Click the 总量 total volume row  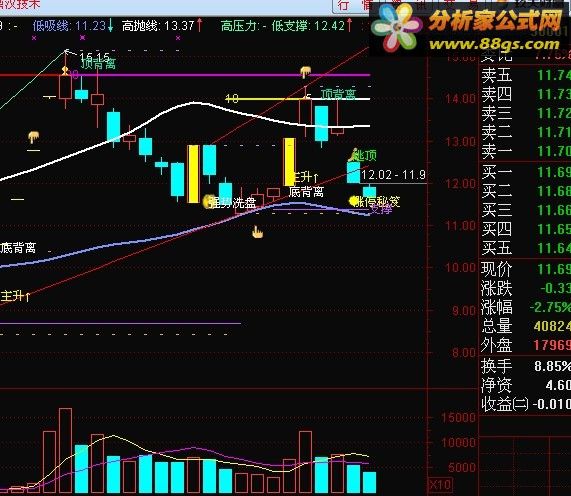[x=525, y=326]
